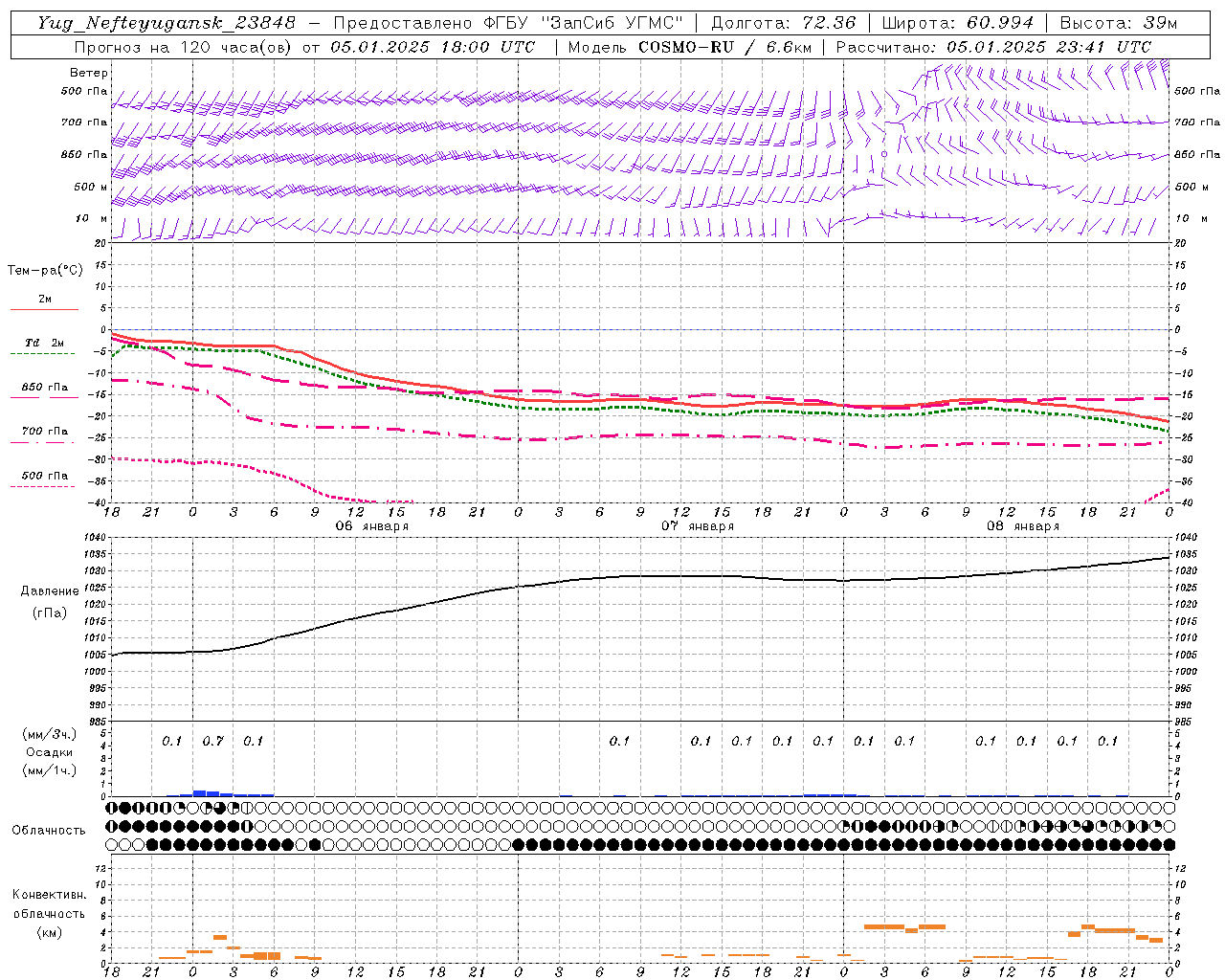Screen dimensions: 1225x980
Task: Click the station title Yug_Nefteyugansk_23848
Action: (167, 22)
